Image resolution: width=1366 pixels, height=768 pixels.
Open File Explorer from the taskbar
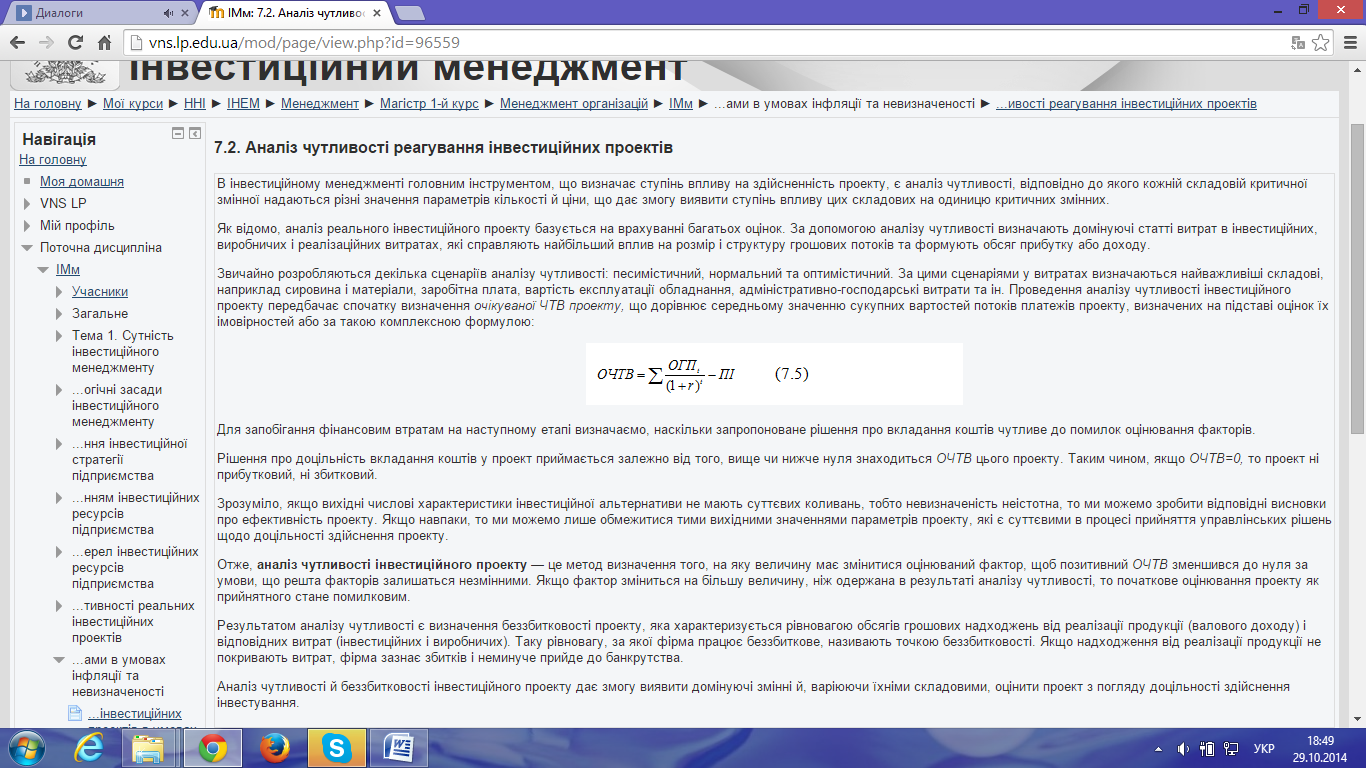click(x=148, y=747)
